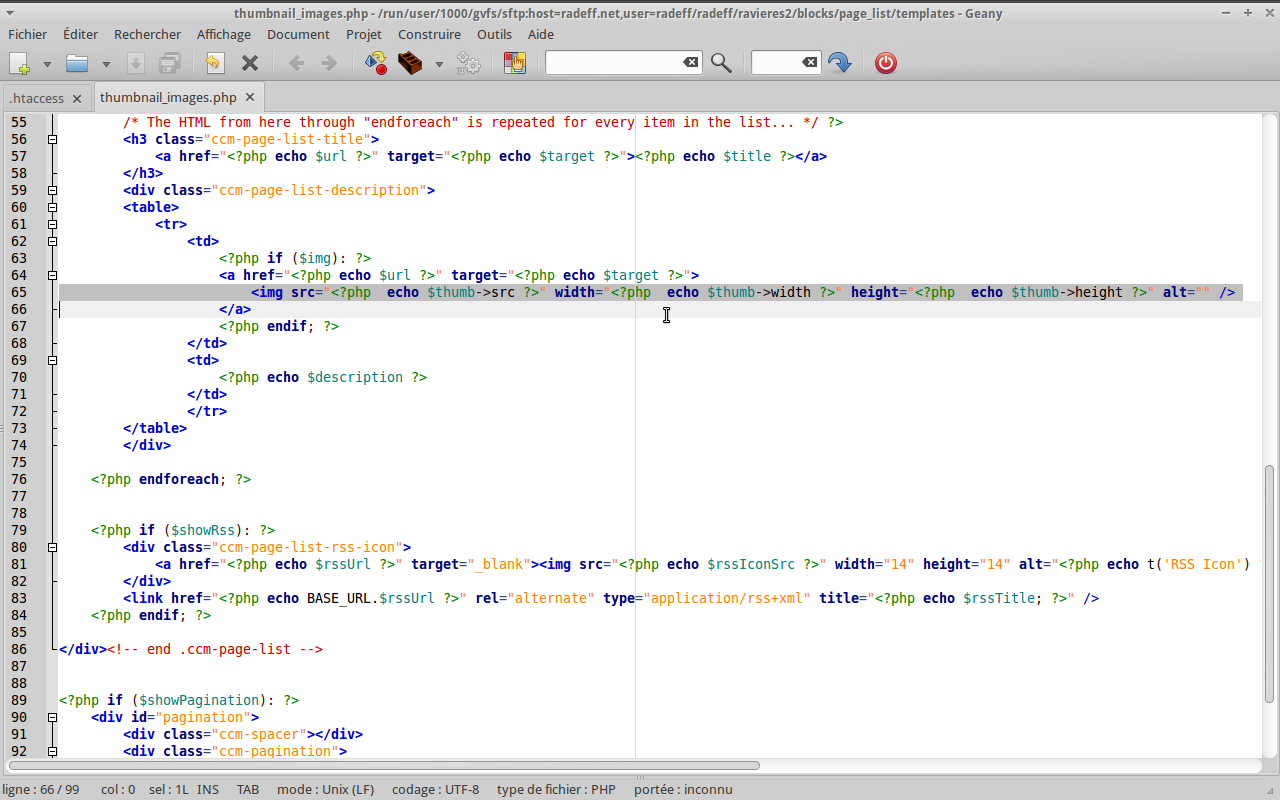This screenshot has width=1280, height=800.
Task: Click the compile file icon
Action: (x=376, y=63)
